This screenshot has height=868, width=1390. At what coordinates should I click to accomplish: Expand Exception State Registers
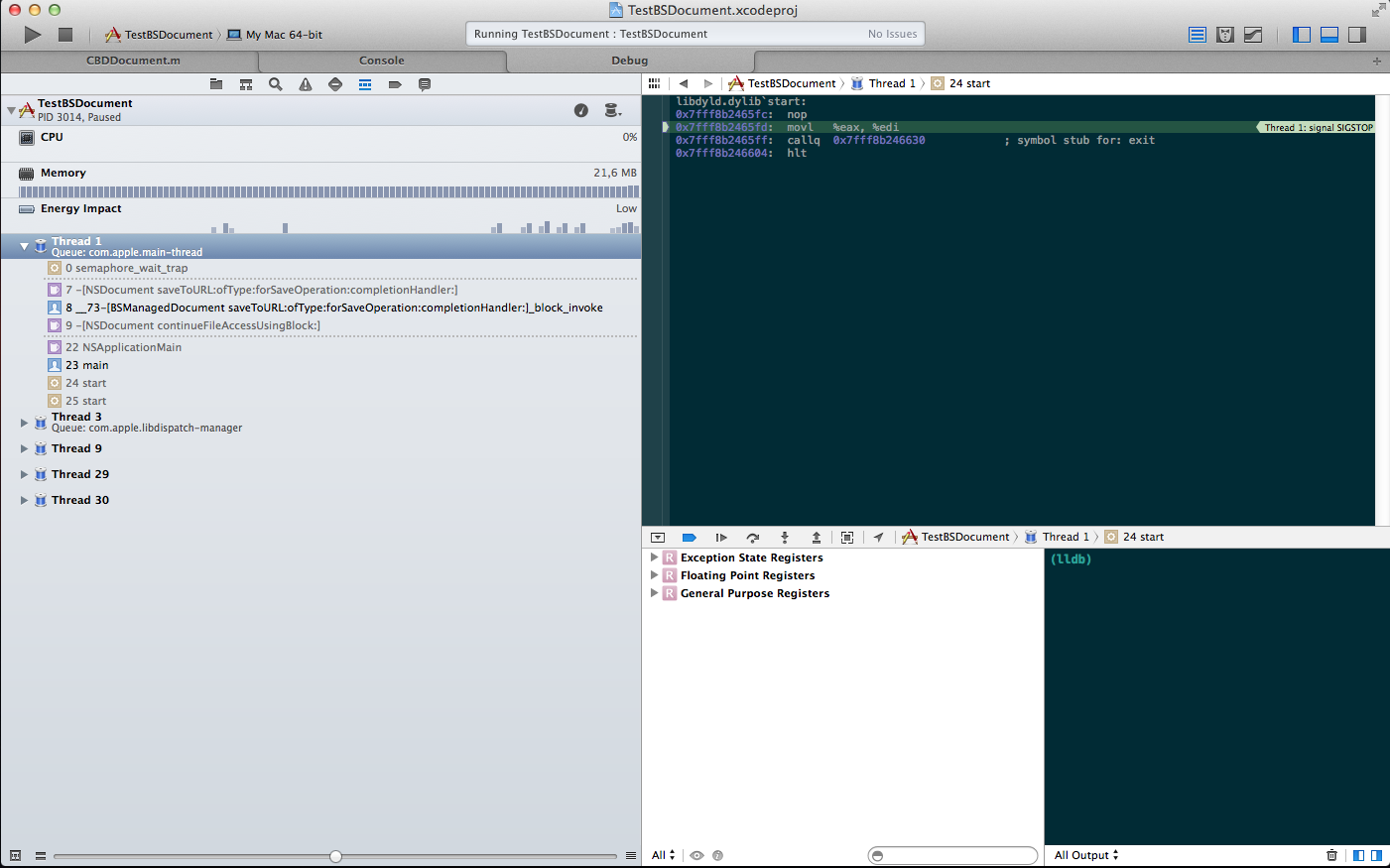click(x=654, y=558)
